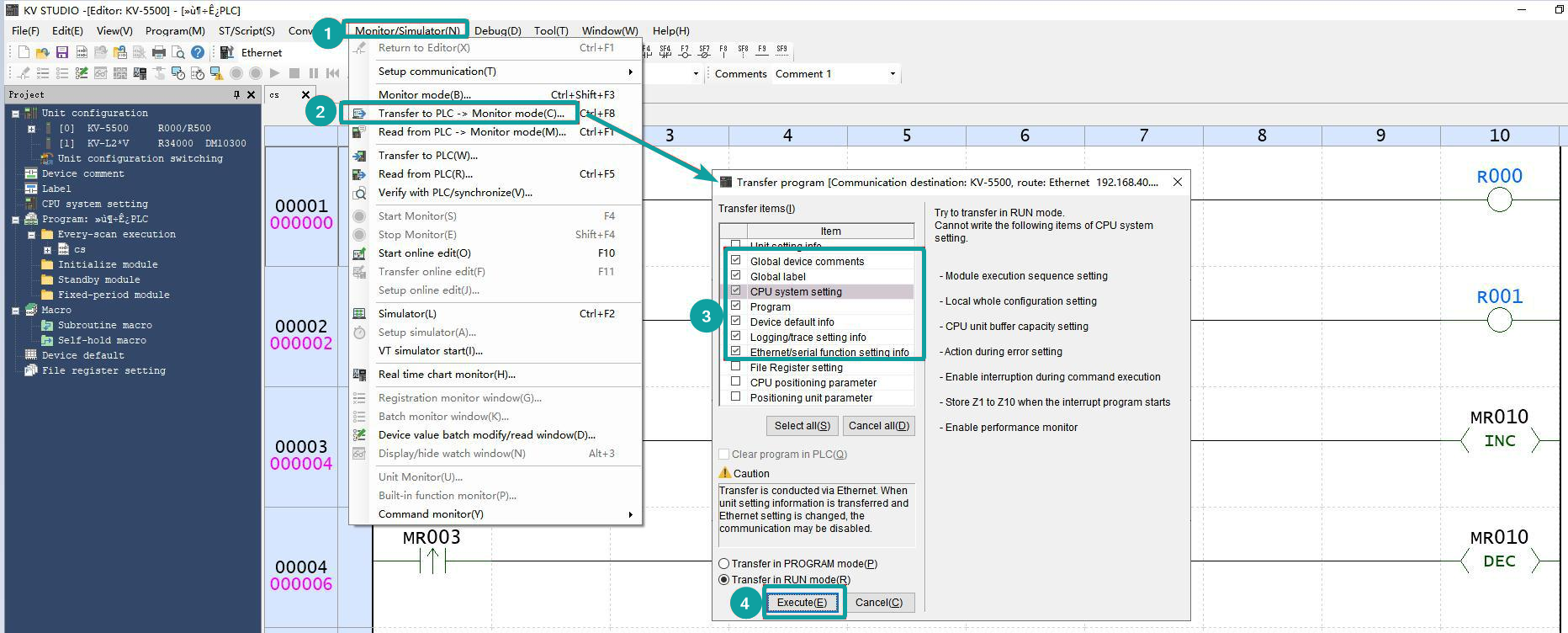This screenshot has width=1568, height=633.
Task: Uncheck Global device comments
Action: pos(736,261)
